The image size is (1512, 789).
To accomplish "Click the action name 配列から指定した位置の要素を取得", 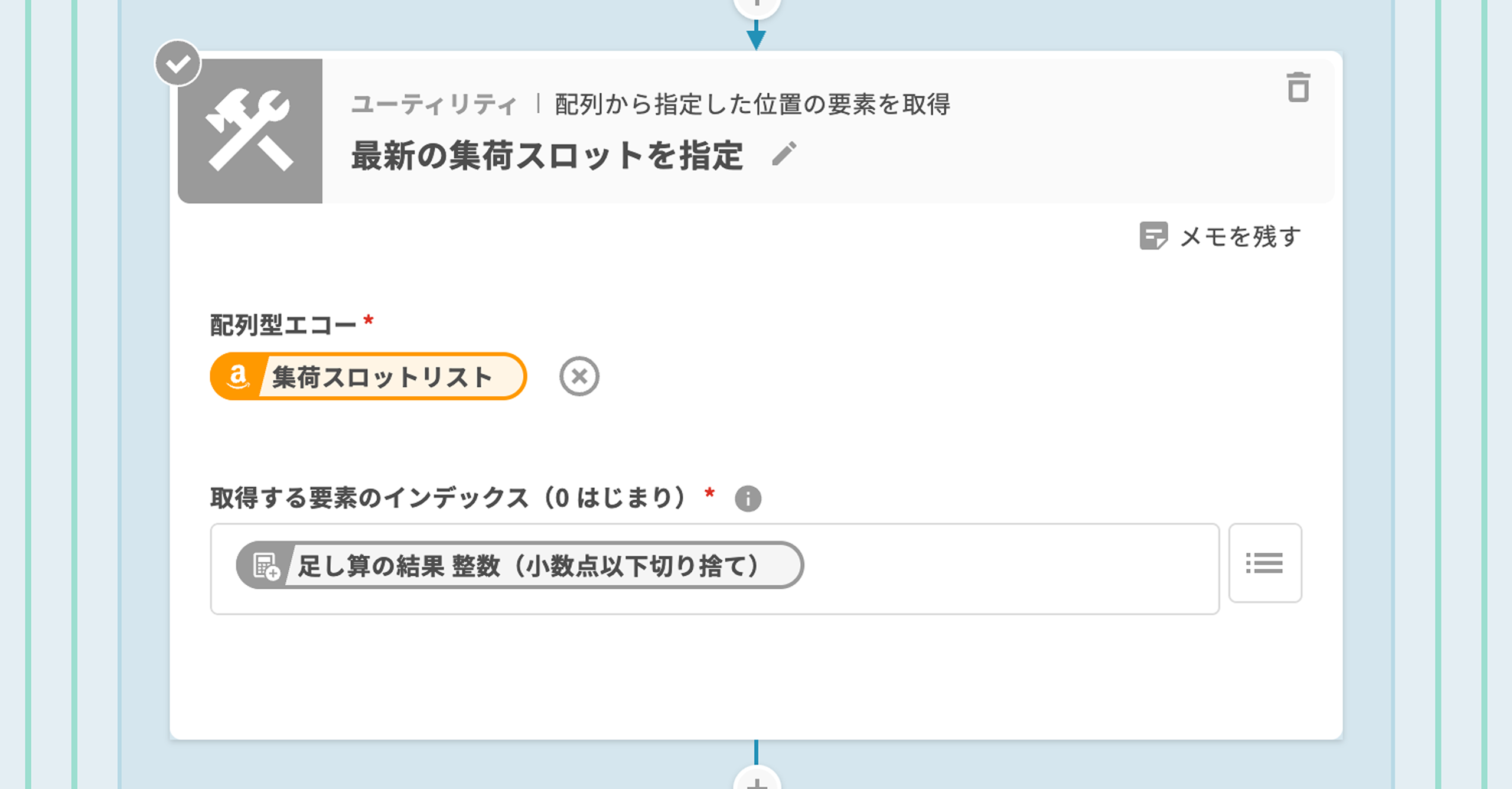I will click(752, 105).
